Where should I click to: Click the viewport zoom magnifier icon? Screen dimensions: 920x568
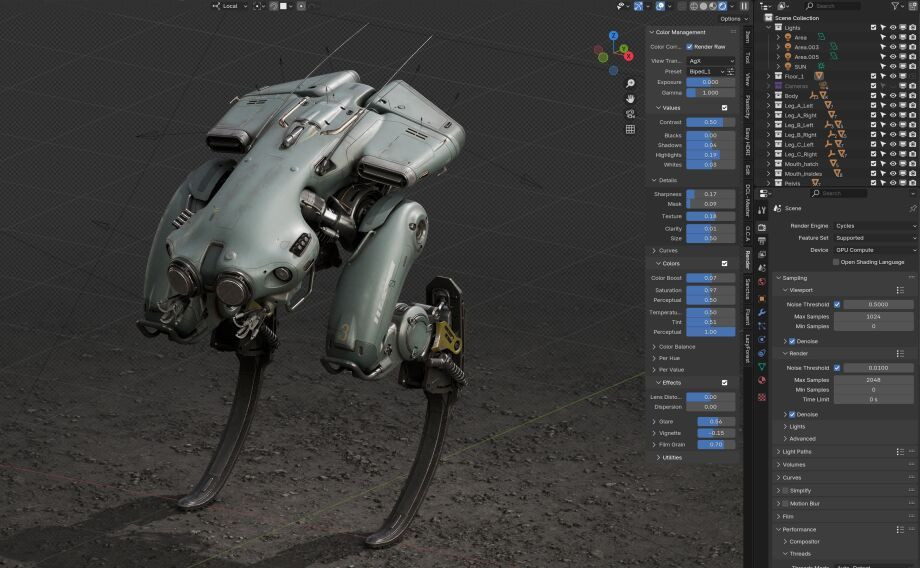pos(630,83)
